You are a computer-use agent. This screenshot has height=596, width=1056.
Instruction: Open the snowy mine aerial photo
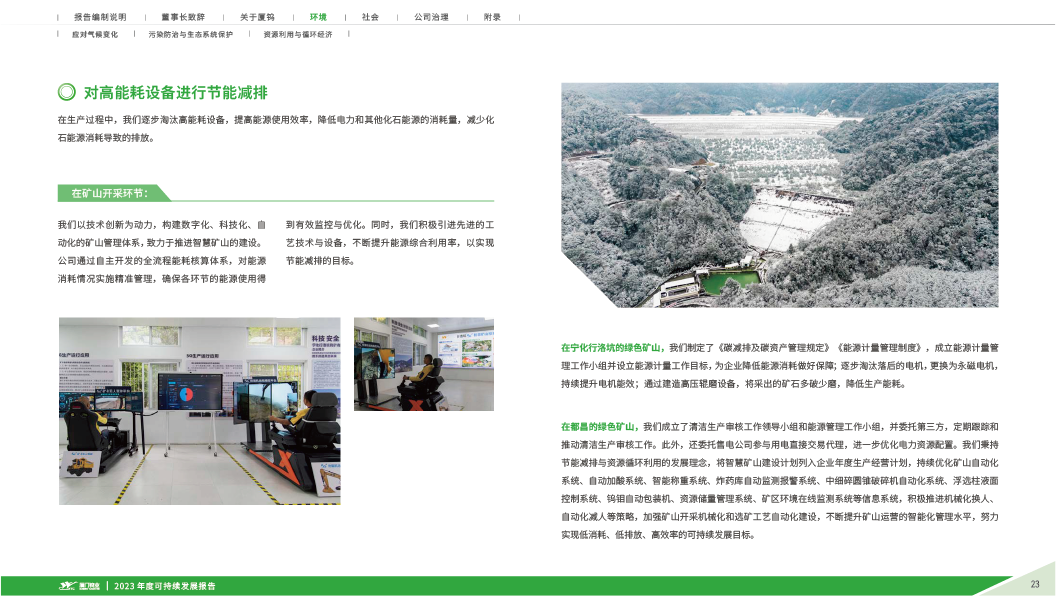click(779, 194)
